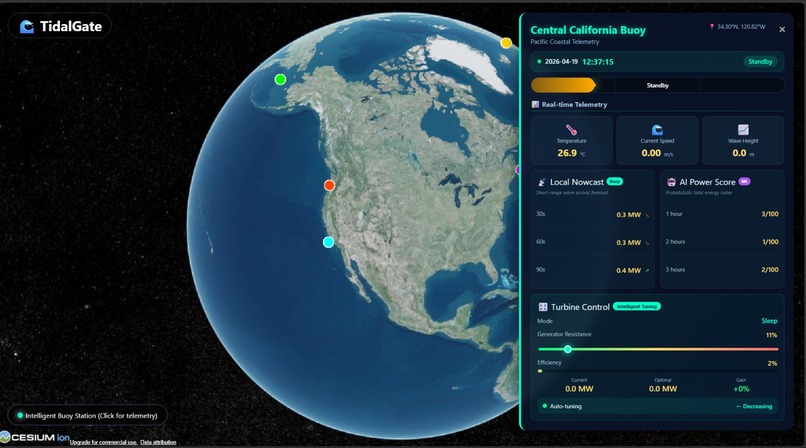Adjust the Generator Resistance slider handle
The width and height of the screenshot is (806, 448).
567,349
